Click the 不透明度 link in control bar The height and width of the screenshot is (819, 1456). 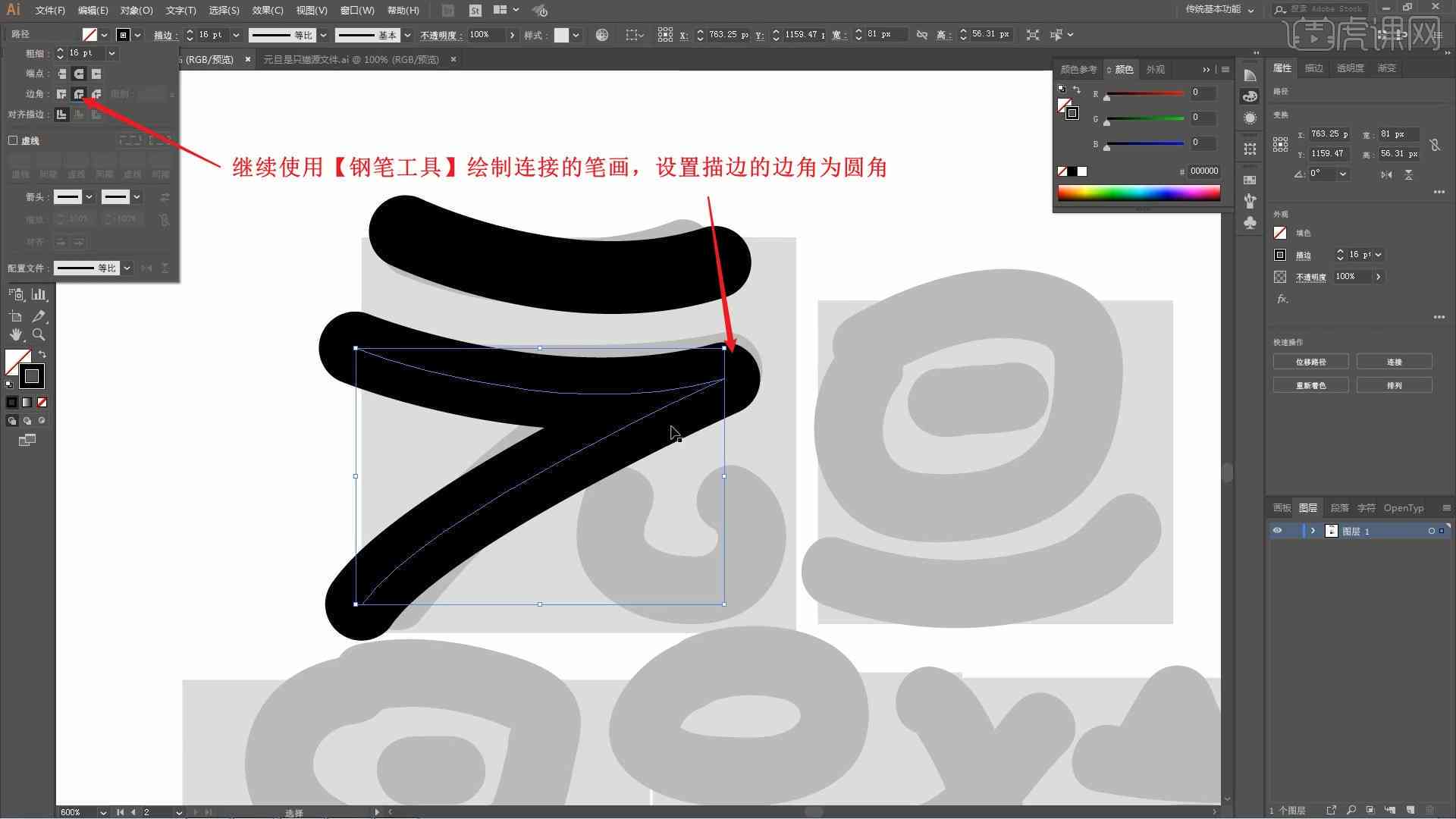coord(440,35)
